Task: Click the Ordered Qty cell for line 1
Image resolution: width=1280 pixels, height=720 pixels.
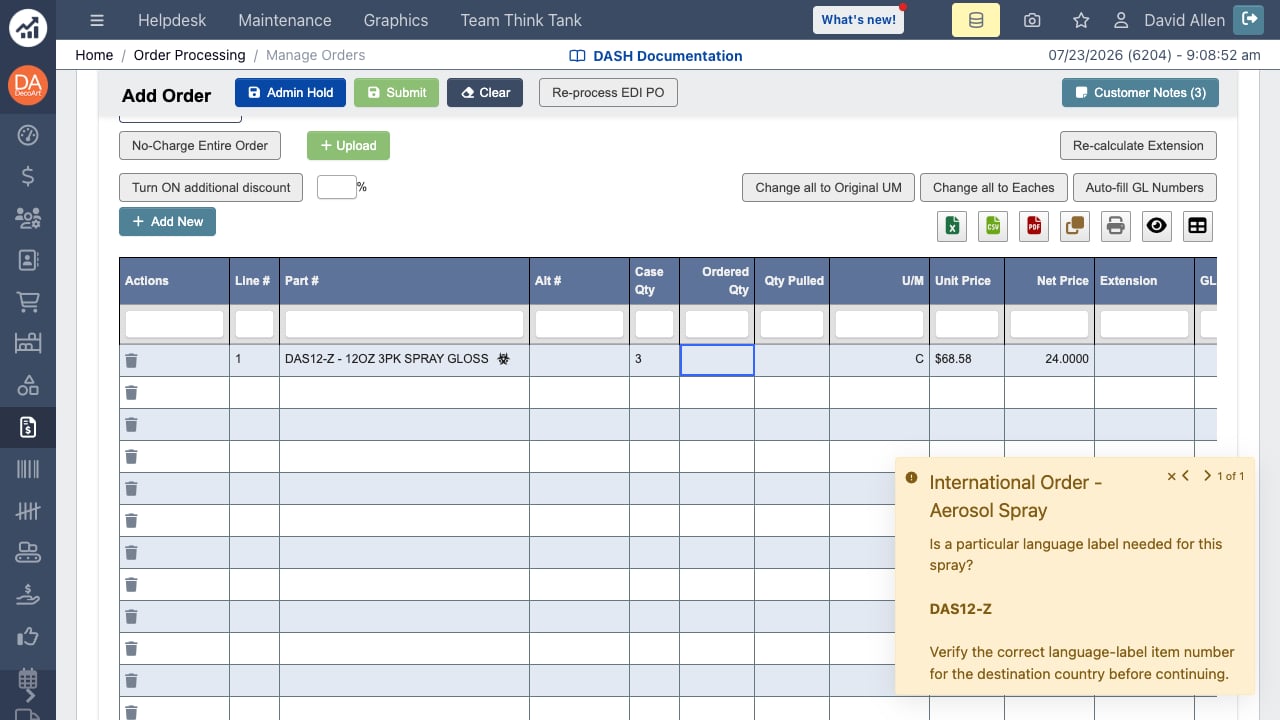Action: [x=717, y=360]
